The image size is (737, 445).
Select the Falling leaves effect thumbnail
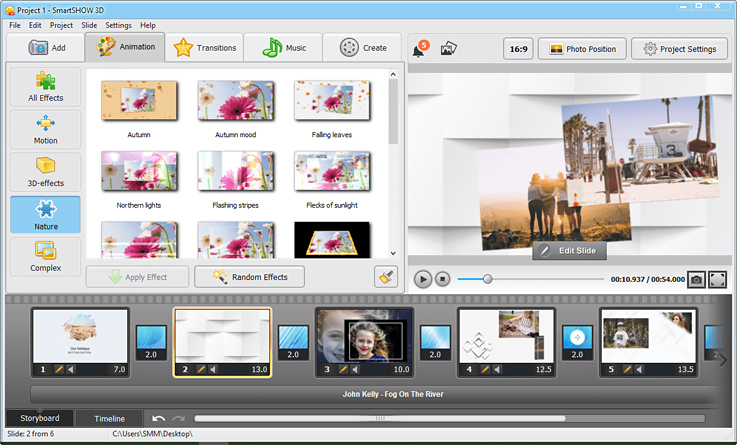click(x=331, y=102)
